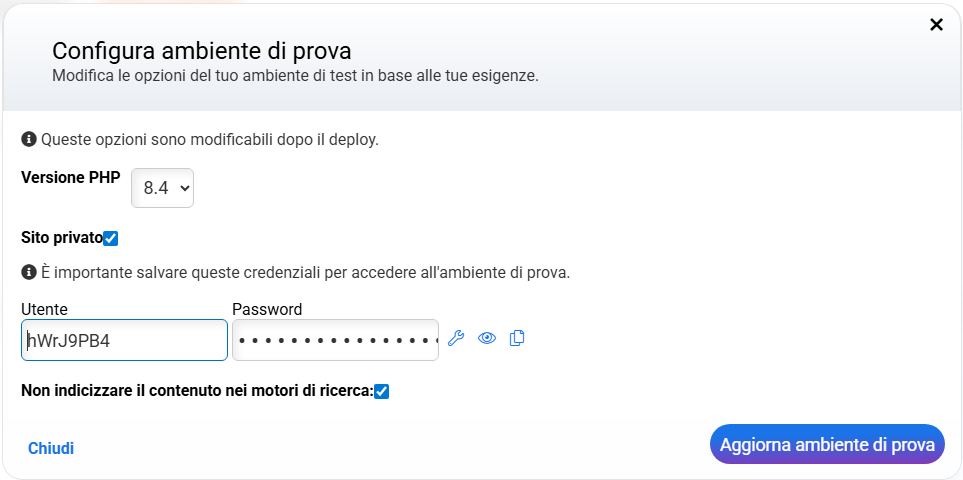The width and height of the screenshot is (963, 480).
Task: Click the "Password" field label
Action: [x=267, y=309]
